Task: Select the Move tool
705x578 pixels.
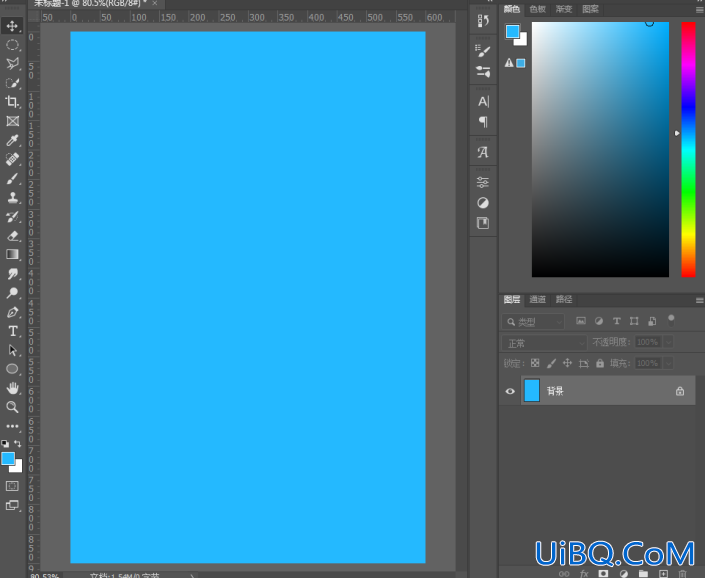Action: click(x=12, y=26)
